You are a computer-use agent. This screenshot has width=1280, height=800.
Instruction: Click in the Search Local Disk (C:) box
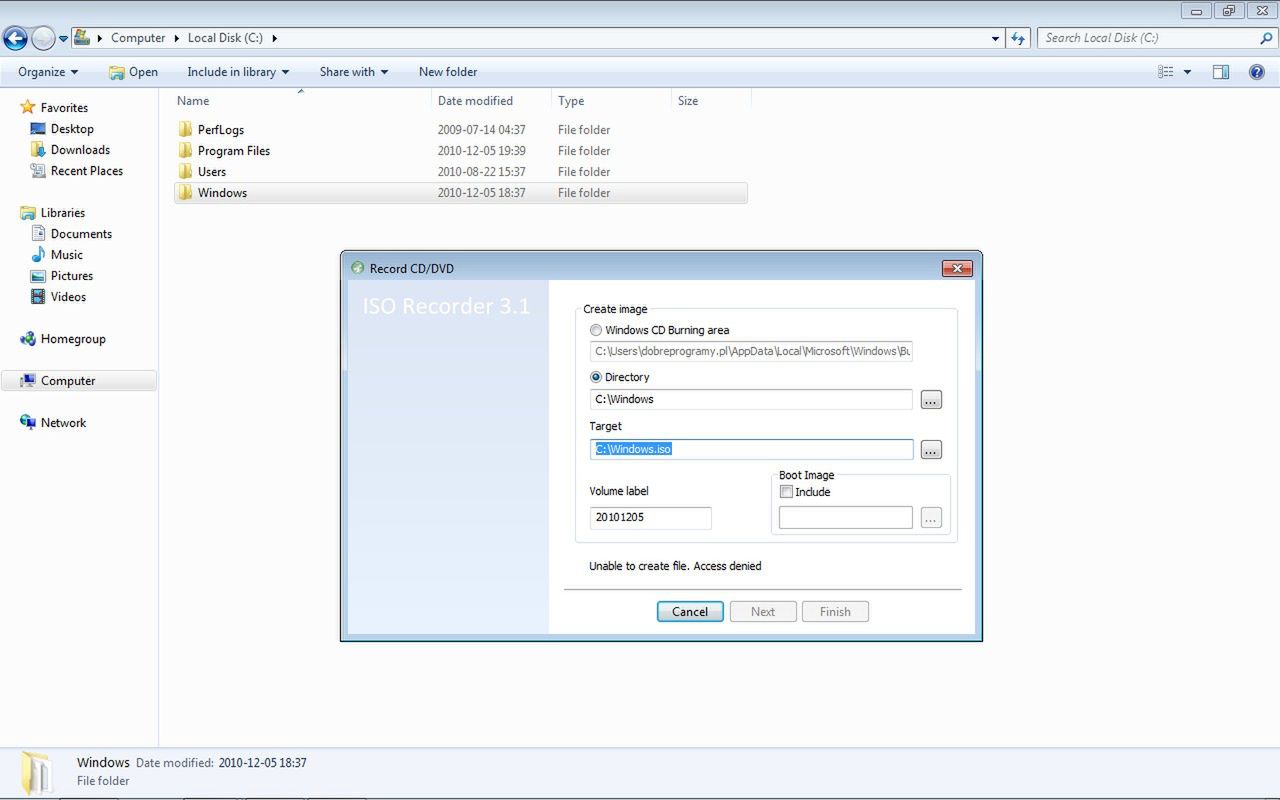[x=1148, y=38]
